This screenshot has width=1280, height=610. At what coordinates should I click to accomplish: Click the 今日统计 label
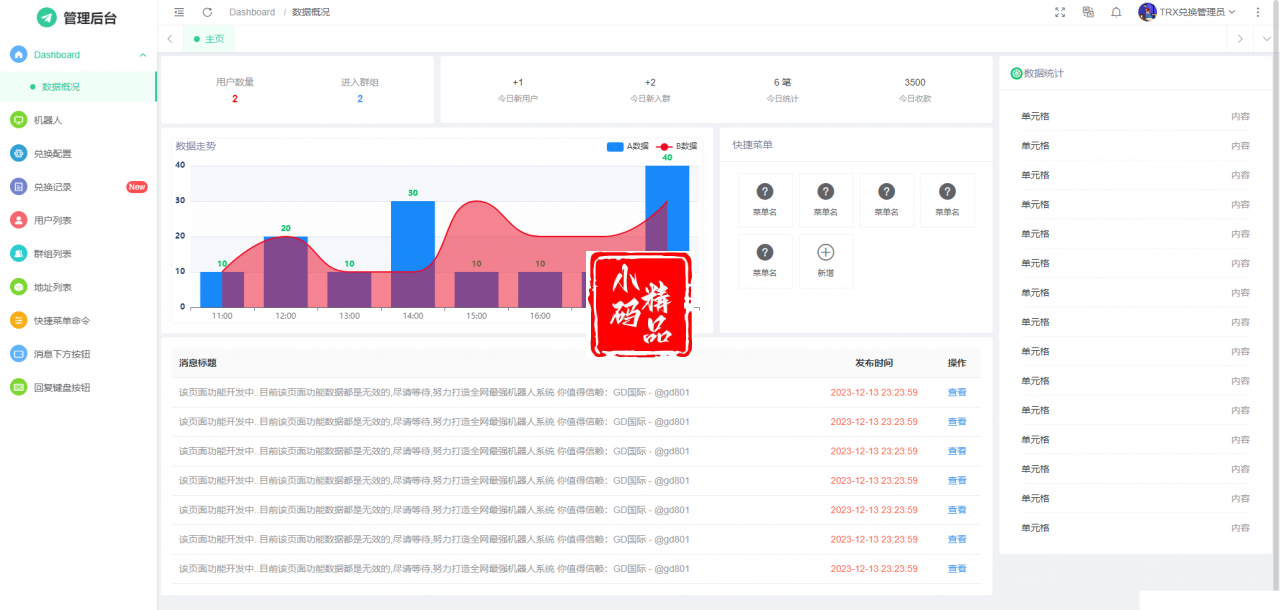(x=782, y=99)
